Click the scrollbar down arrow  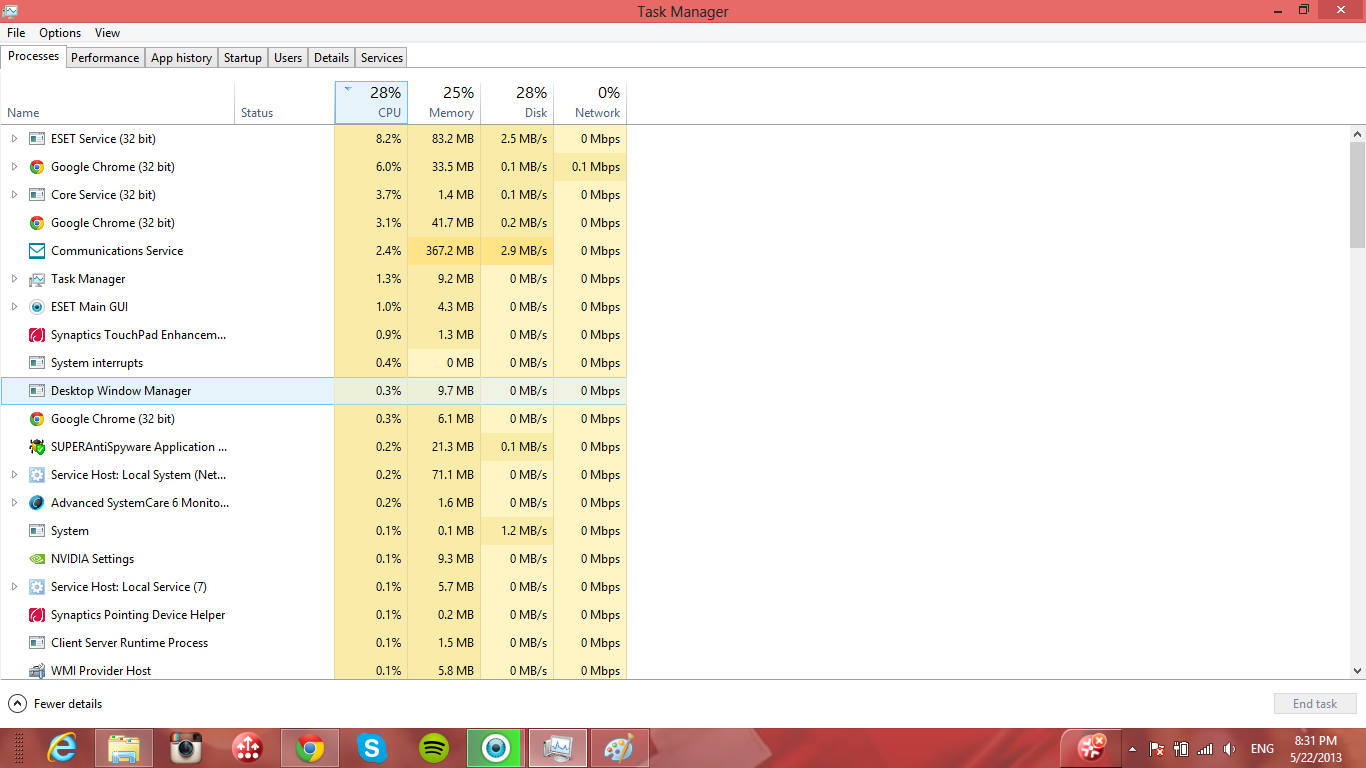1357,671
